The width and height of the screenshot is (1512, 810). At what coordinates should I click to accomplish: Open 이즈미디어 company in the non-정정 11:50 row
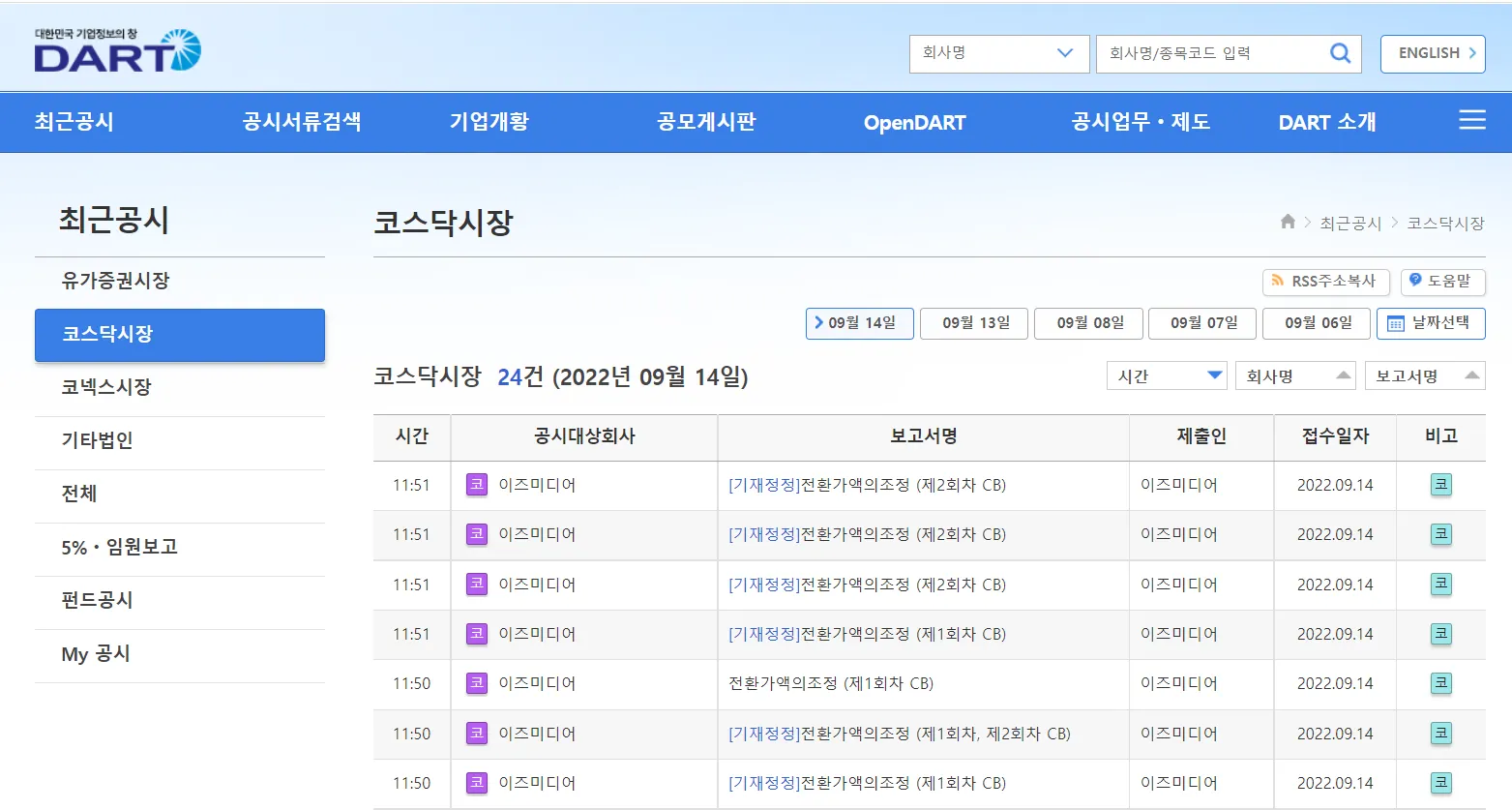point(537,683)
